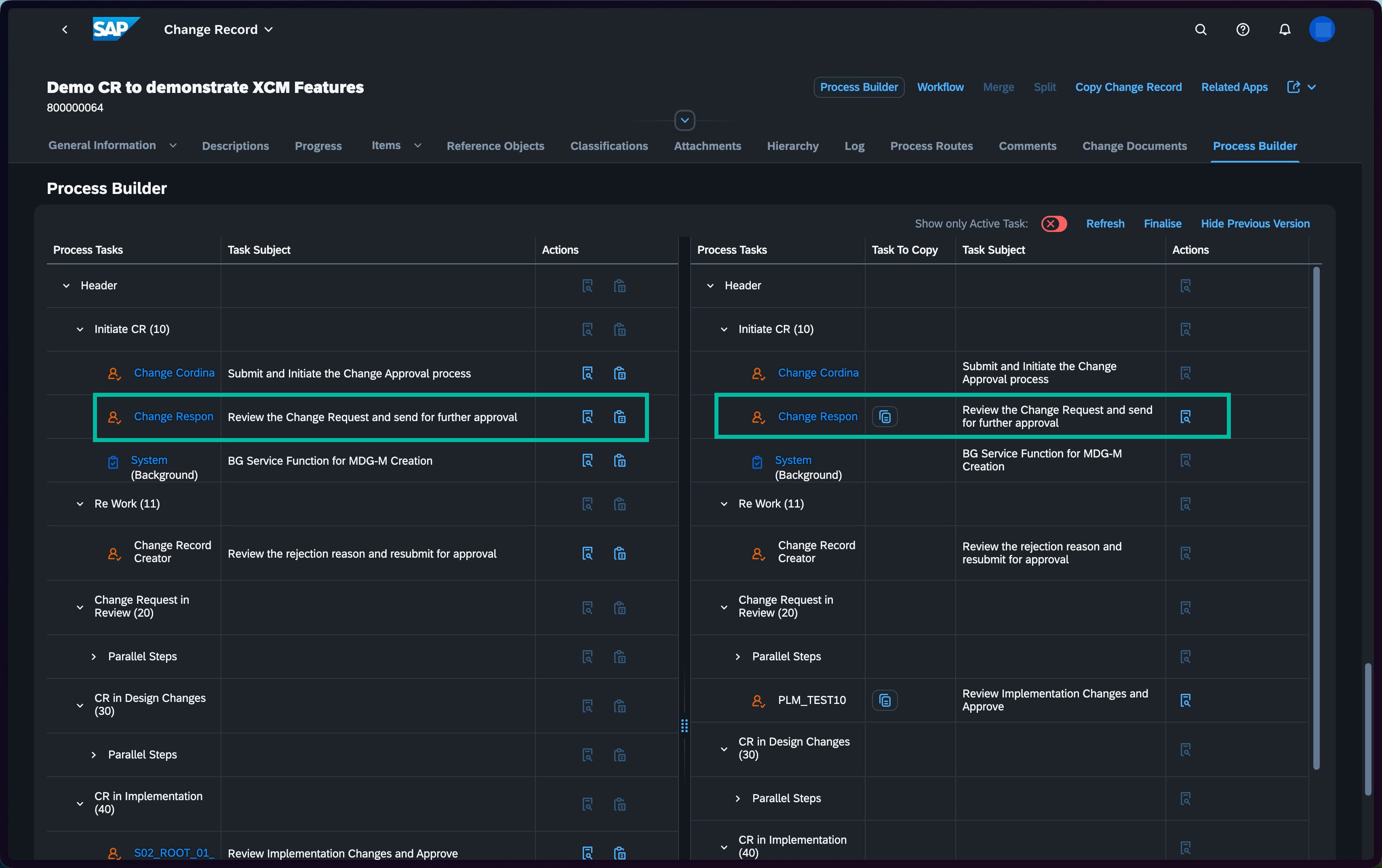Click the Workflow button

point(940,87)
